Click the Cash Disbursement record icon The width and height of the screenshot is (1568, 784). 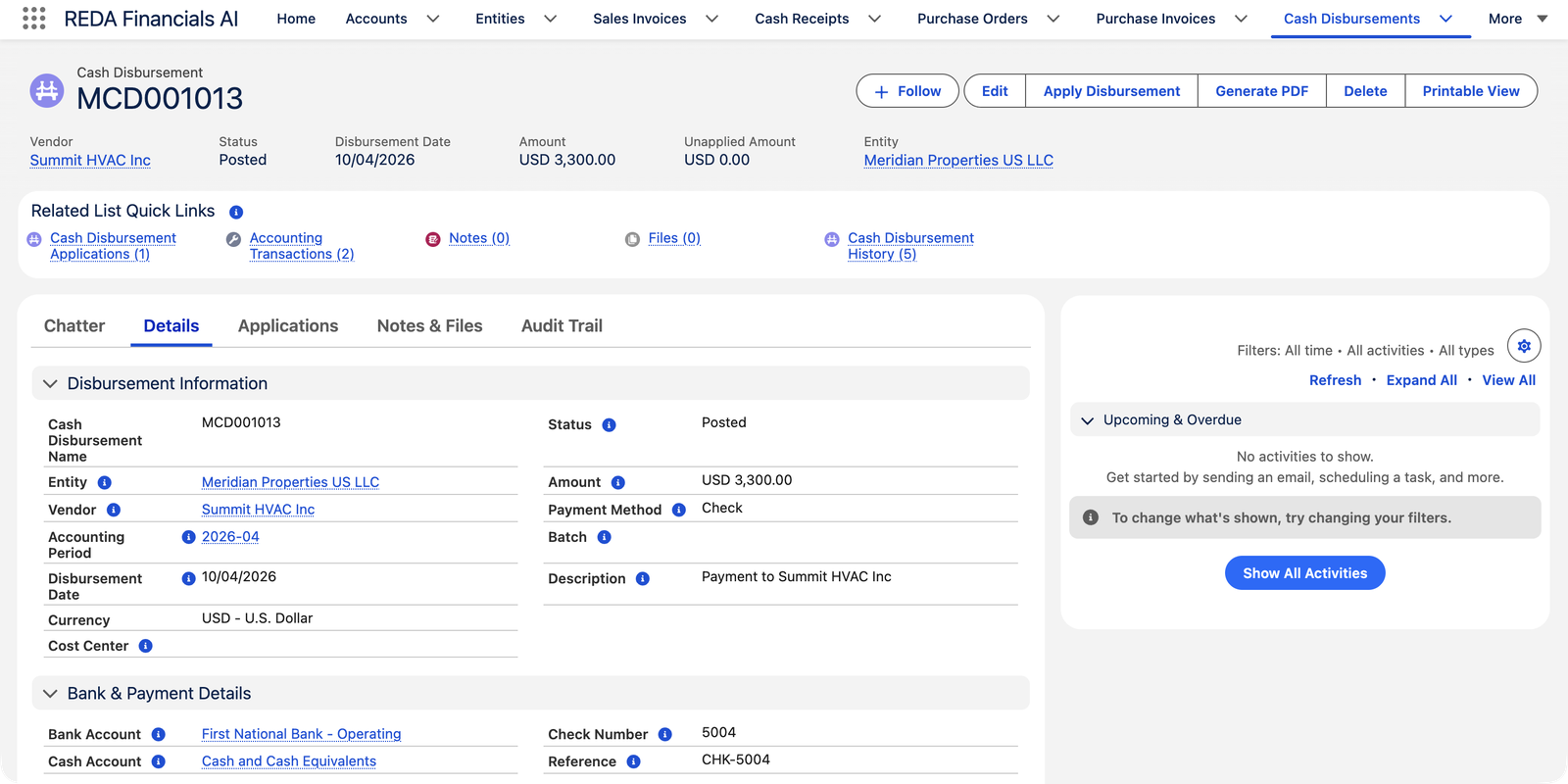coord(47,91)
